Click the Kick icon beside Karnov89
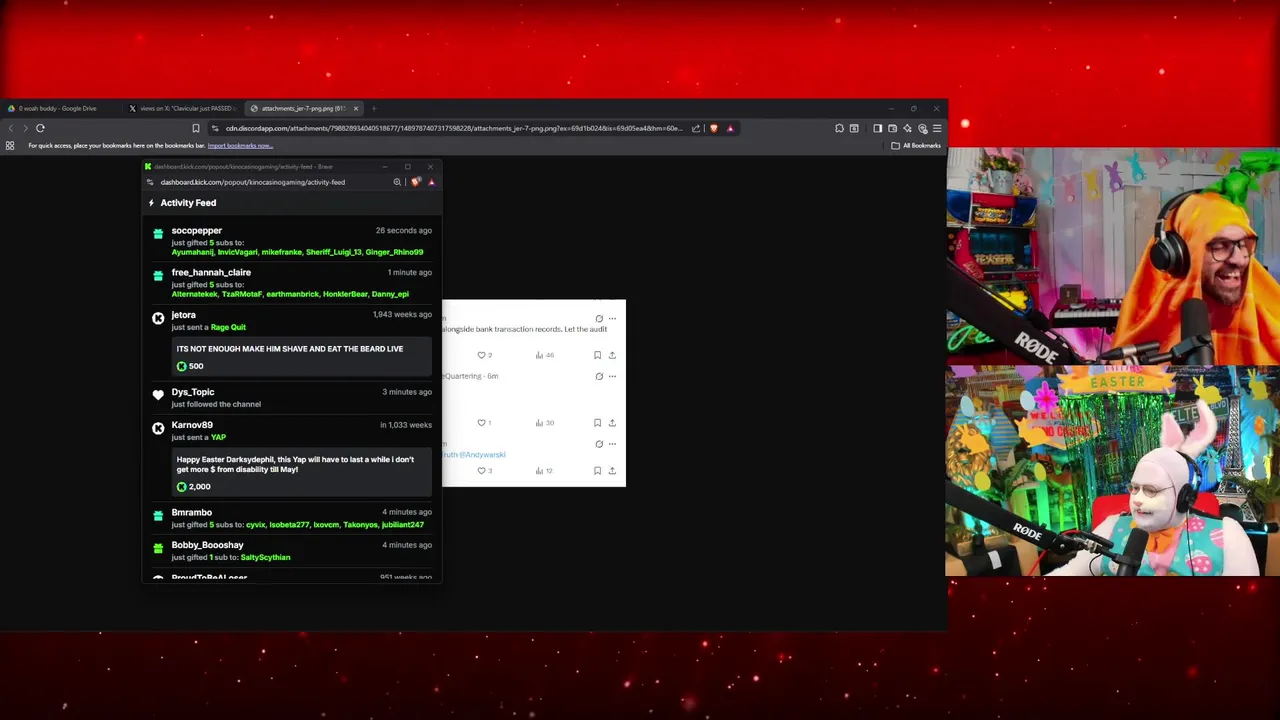The width and height of the screenshot is (1280, 720). (158, 428)
